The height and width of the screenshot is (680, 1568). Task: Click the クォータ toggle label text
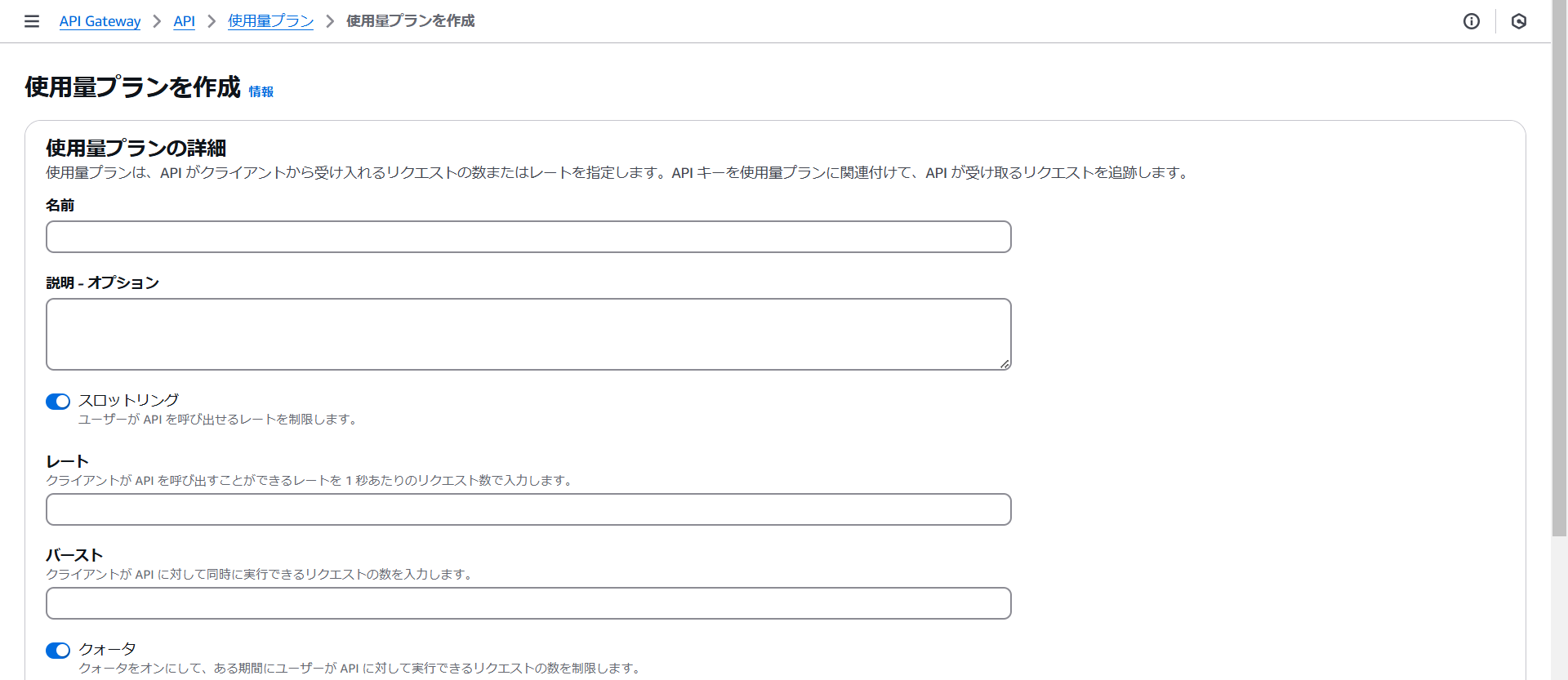tap(107, 649)
